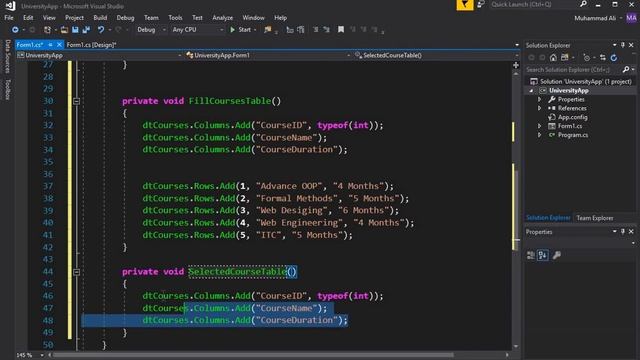
Task: Select App.config in Solution Explorer
Action: 572,117
